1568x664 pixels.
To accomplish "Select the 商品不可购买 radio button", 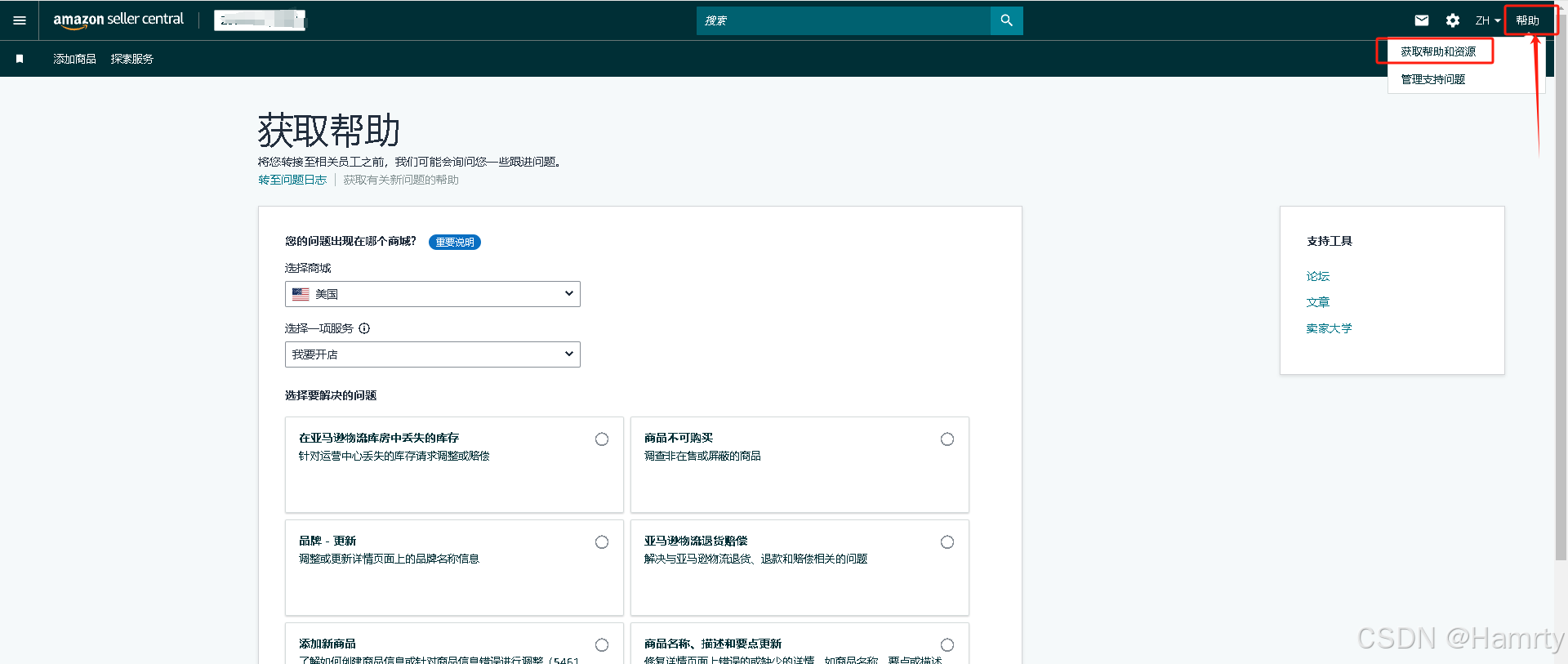I will (x=947, y=439).
